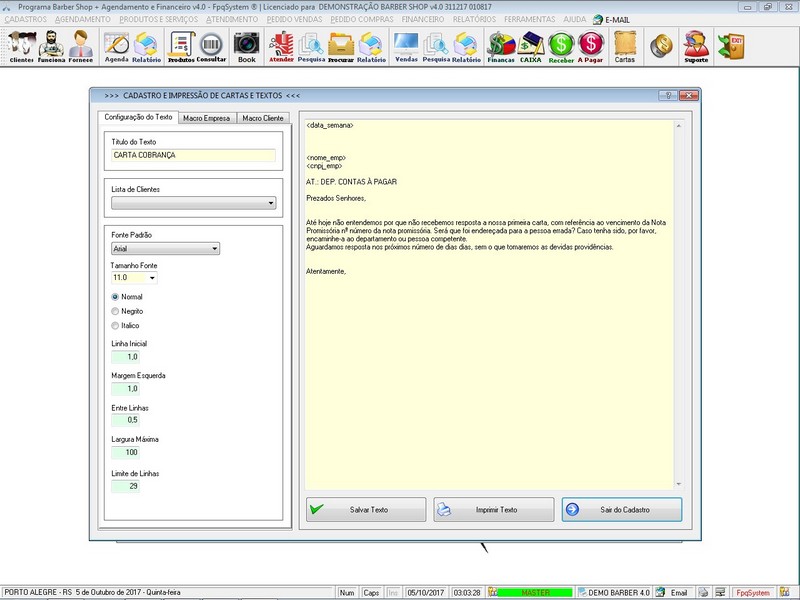Open the Book camera icon
This screenshot has width=800, height=600.
[x=246, y=47]
